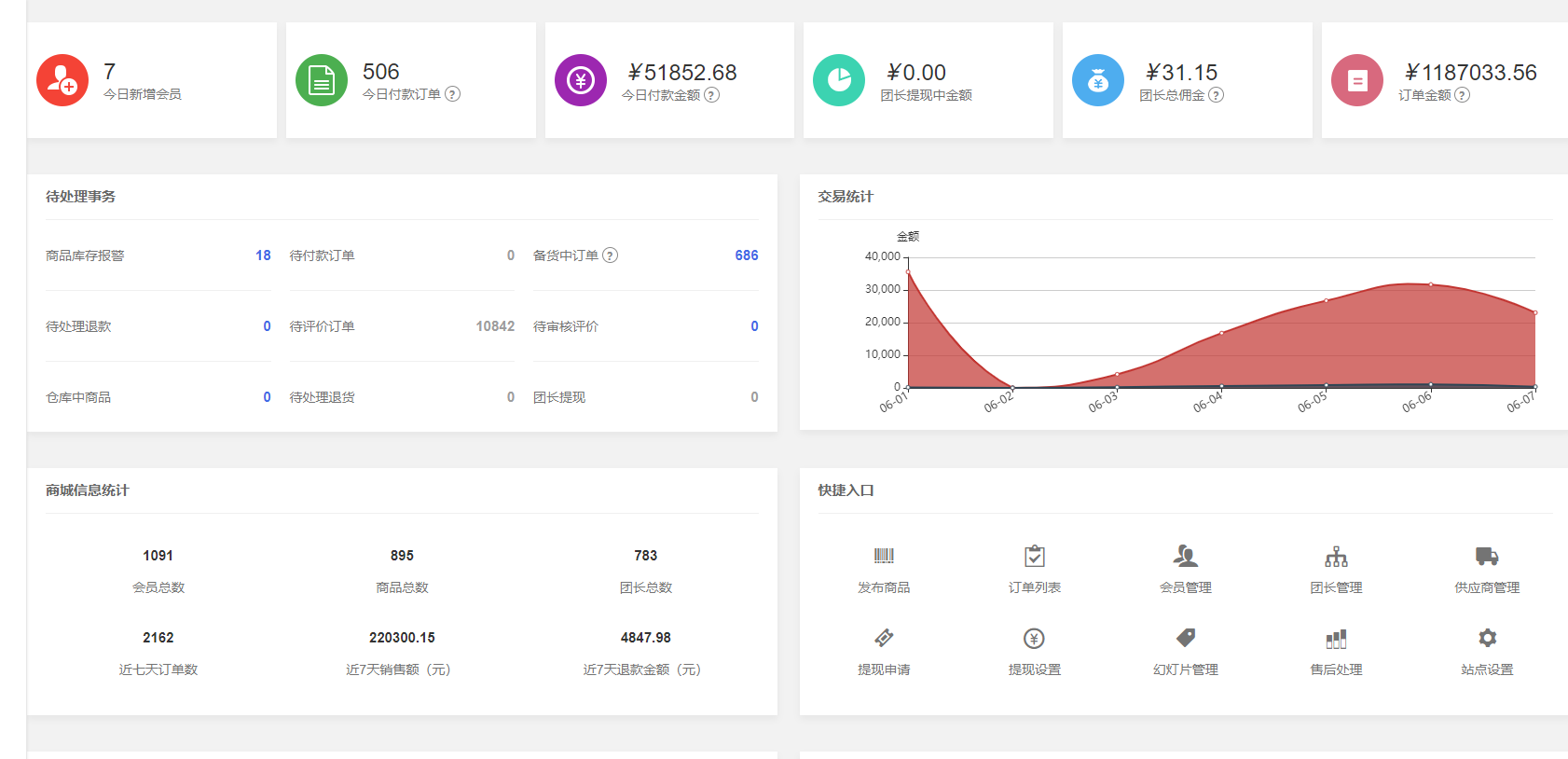Image resolution: width=1568 pixels, height=759 pixels.
Task: Click 待付款订单 label
Action: pos(322,255)
